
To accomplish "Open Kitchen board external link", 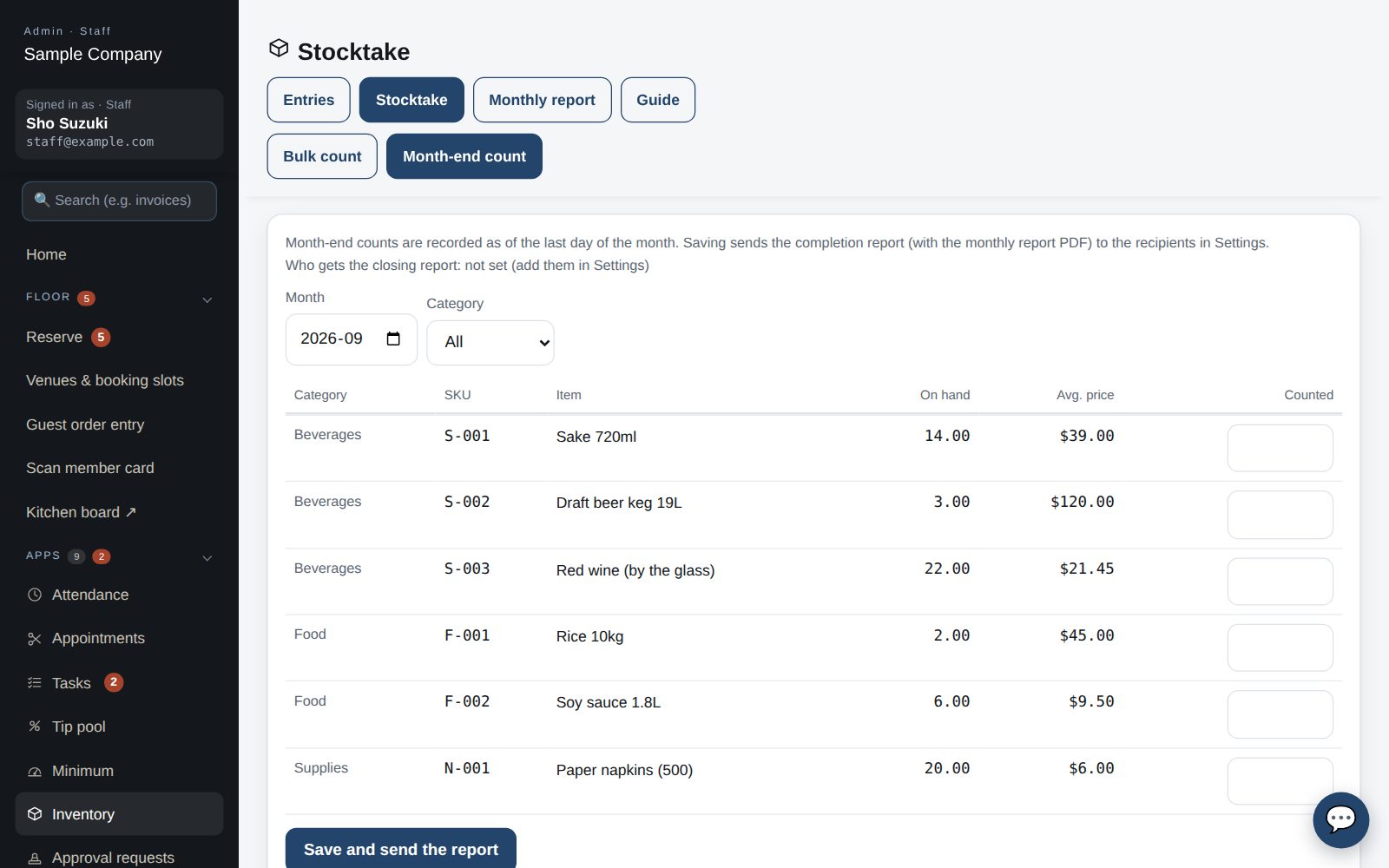I will (82, 512).
